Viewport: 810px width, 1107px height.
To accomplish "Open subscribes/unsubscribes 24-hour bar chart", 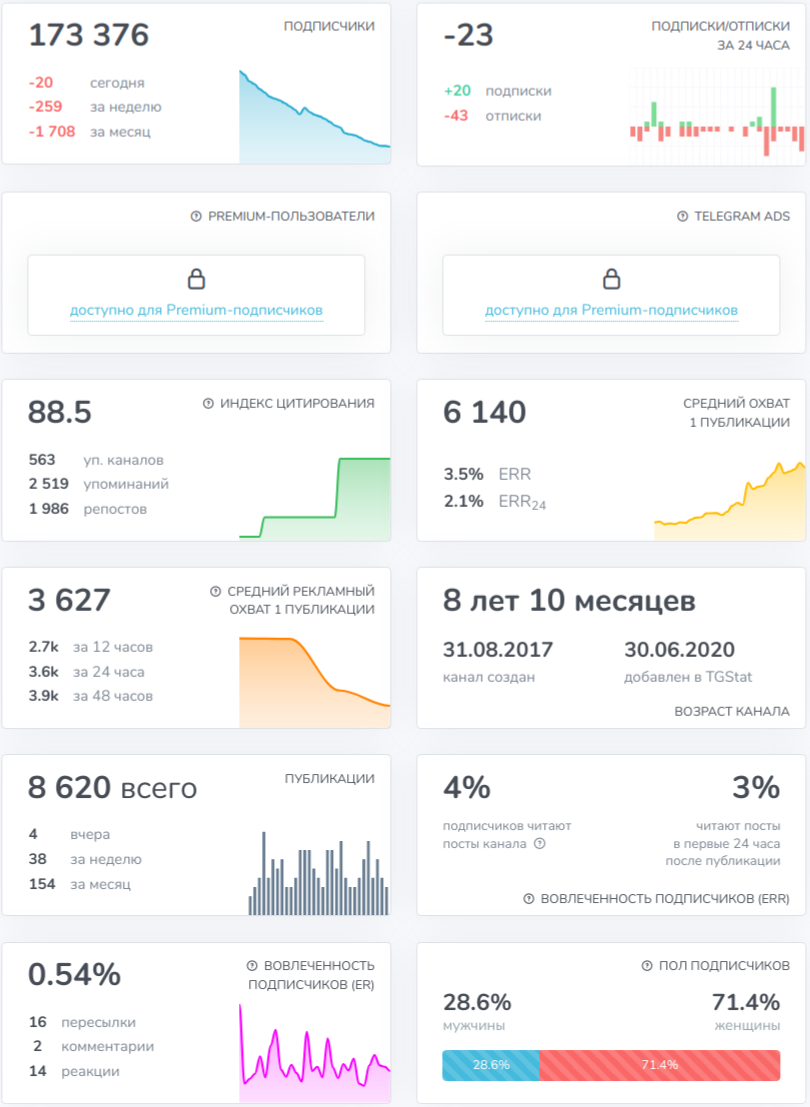I will tap(716, 116).
